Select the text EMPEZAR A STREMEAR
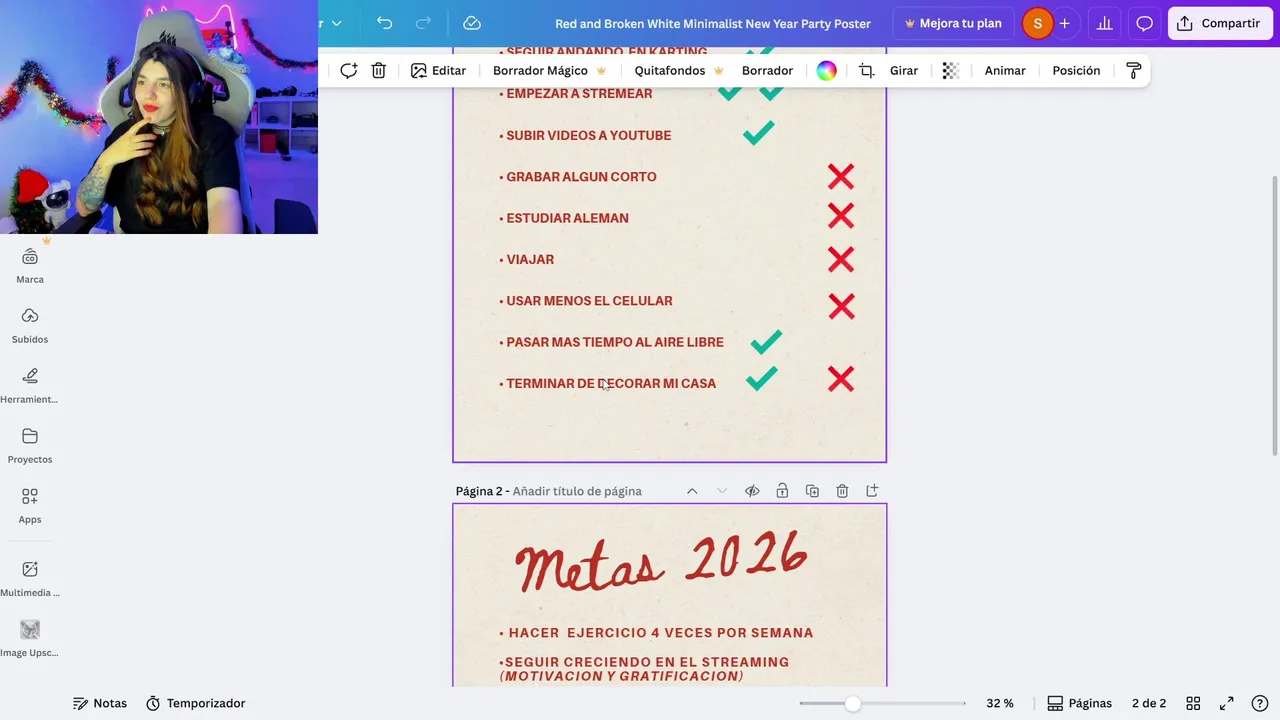The image size is (1280, 720). pyautogui.click(x=579, y=94)
